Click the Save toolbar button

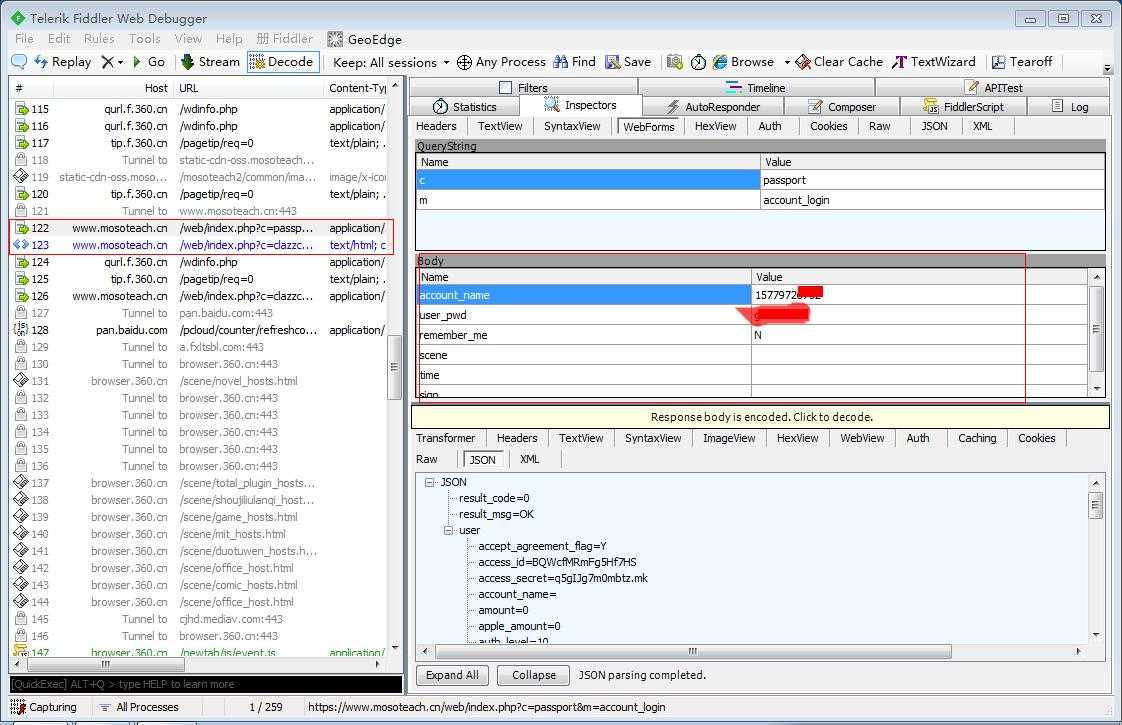pos(628,62)
